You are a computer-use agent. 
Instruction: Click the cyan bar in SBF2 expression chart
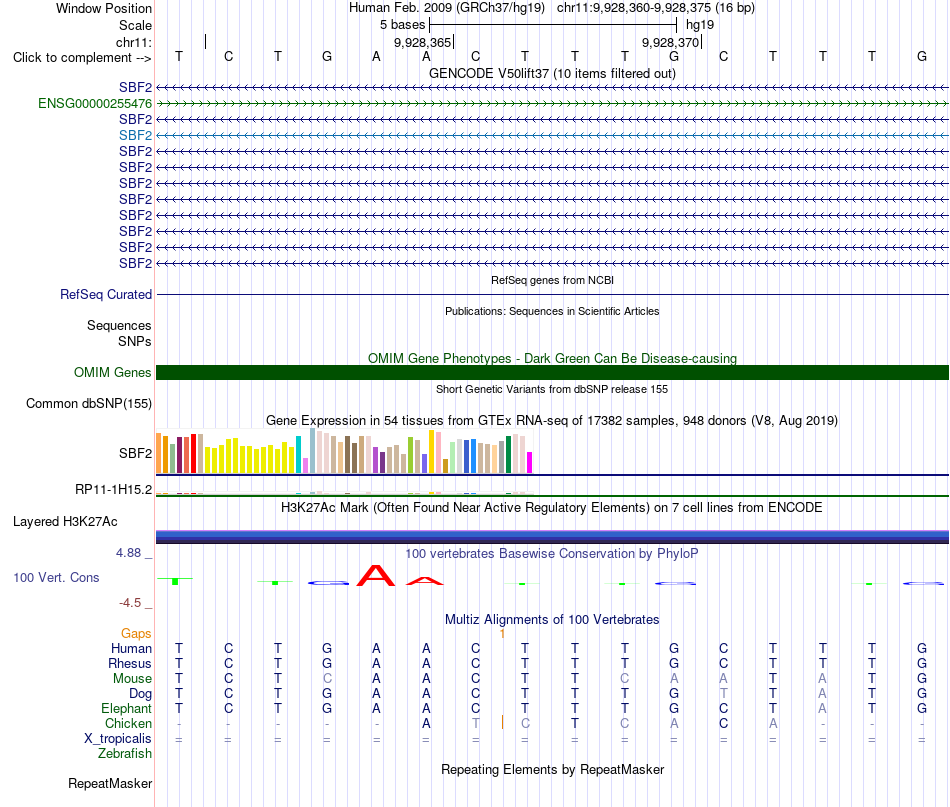coord(298,454)
